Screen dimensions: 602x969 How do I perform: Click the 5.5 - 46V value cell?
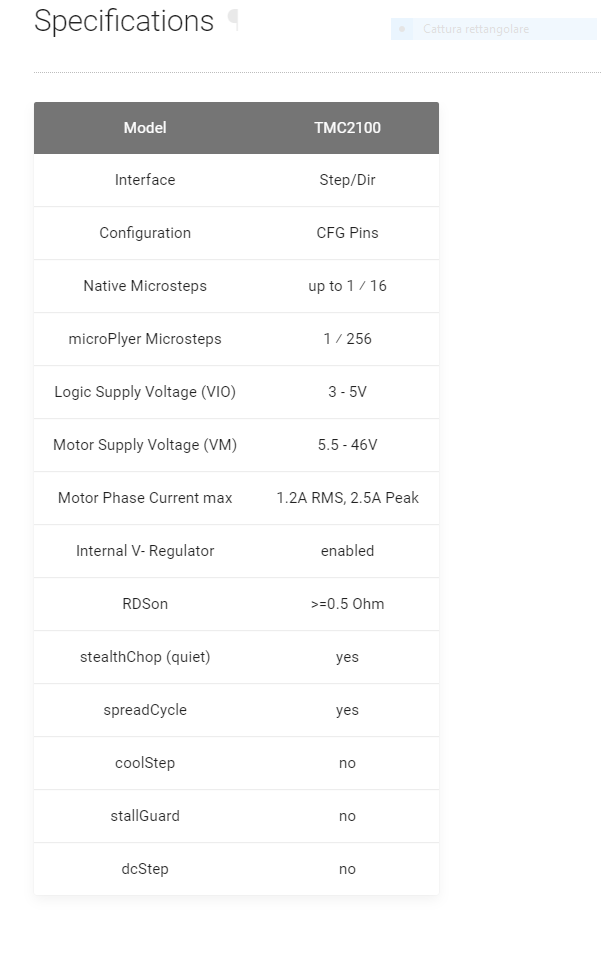pos(347,445)
